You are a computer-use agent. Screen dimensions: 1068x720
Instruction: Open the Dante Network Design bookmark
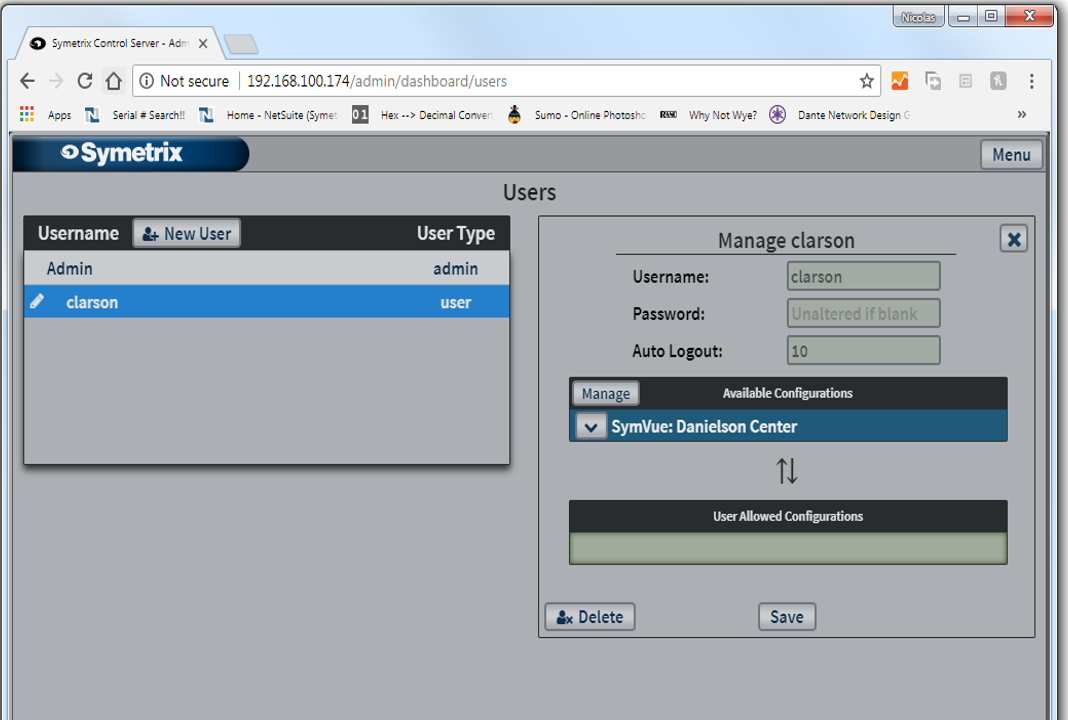(839, 115)
